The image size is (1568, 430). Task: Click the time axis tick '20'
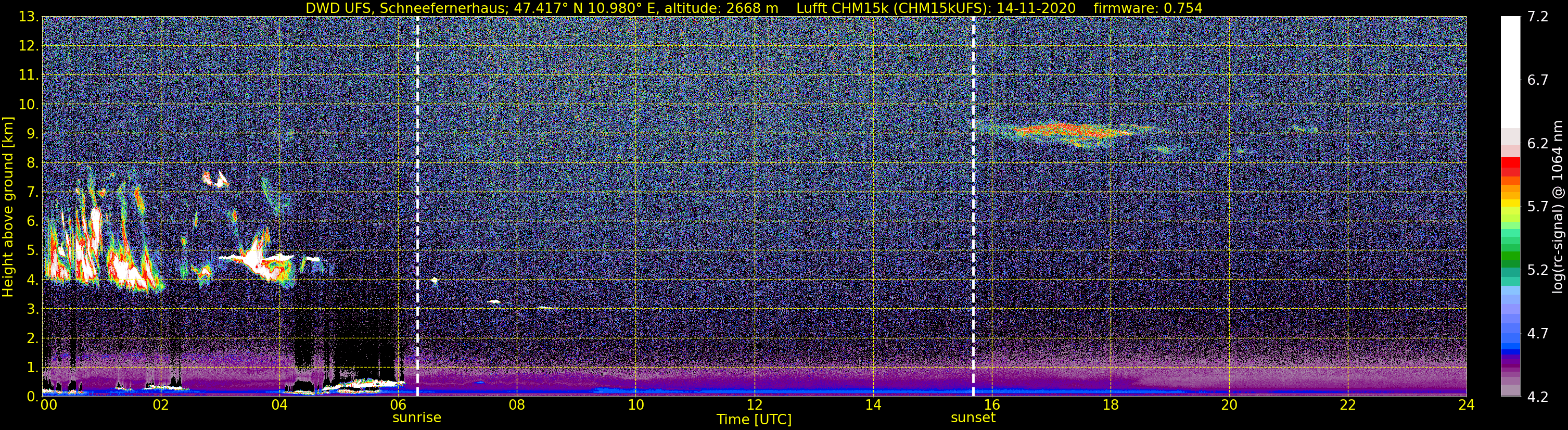[x=1229, y=405]
